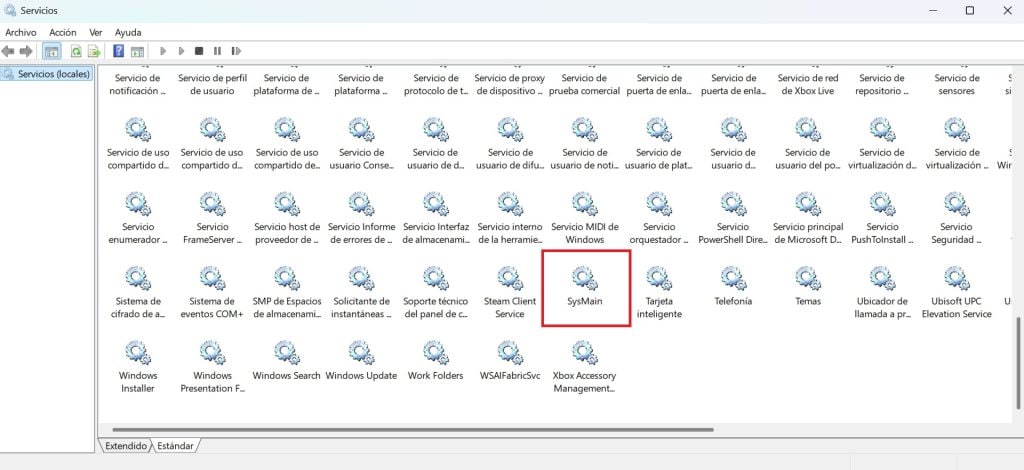Switch to the Estándar tab

click(176, 446)
